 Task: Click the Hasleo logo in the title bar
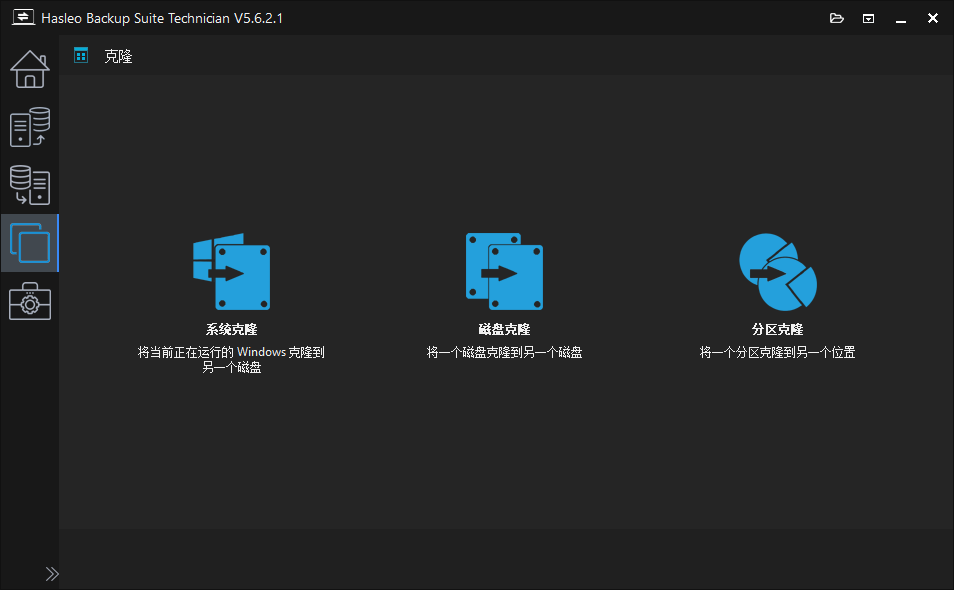[22, 17]
